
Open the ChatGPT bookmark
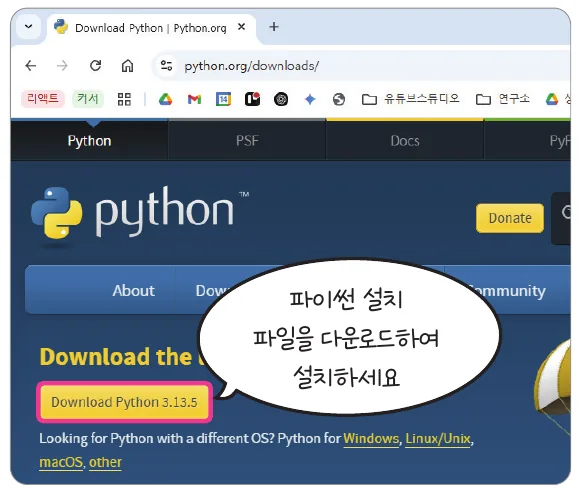click(281, 99)
